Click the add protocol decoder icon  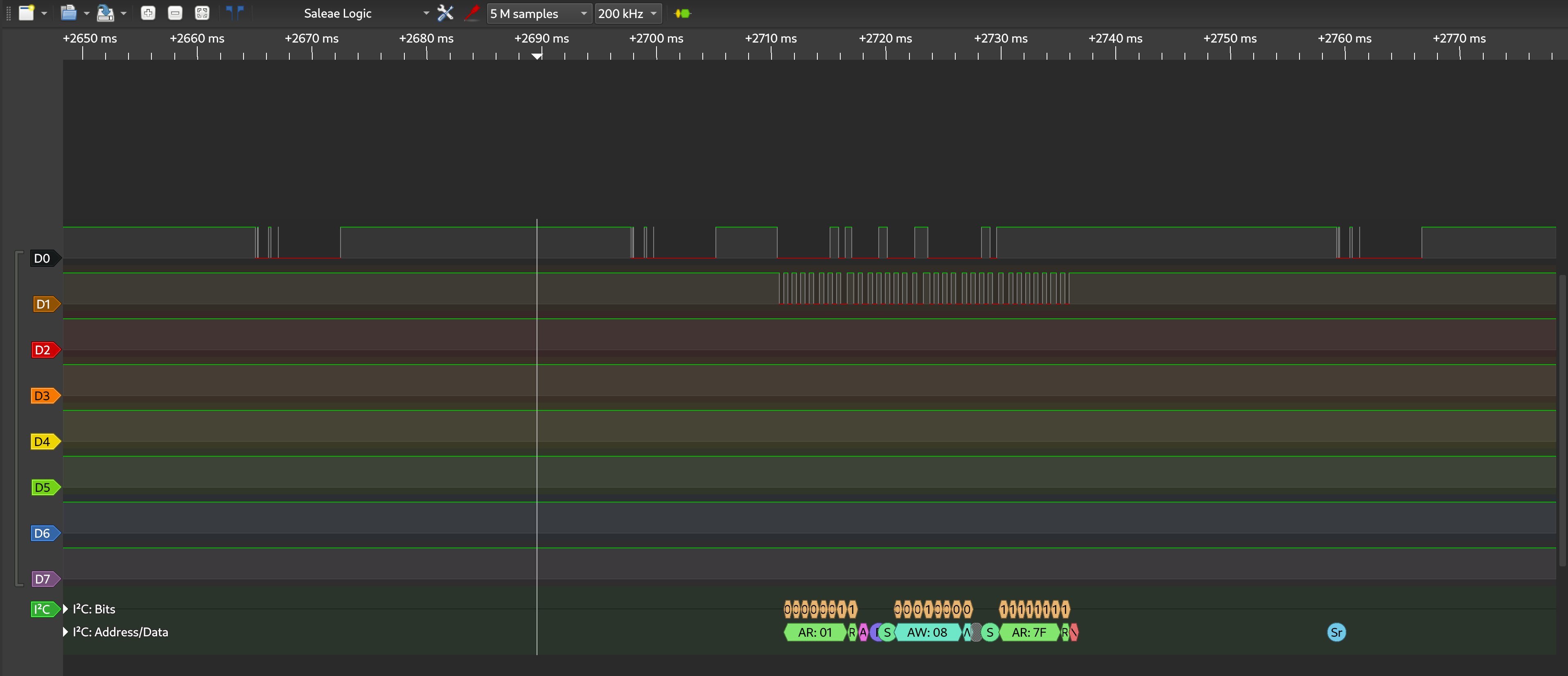[682, 13]
